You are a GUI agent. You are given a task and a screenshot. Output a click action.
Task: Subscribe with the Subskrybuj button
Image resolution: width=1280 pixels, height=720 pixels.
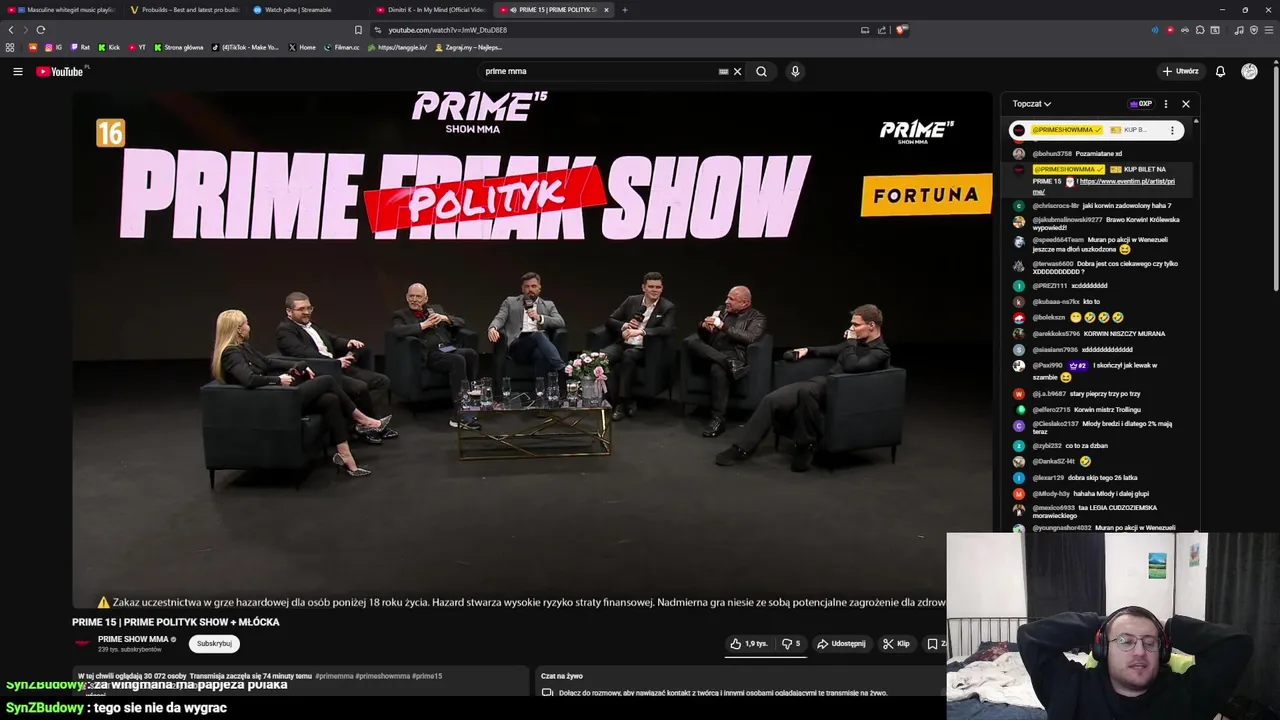coord(214,643)
